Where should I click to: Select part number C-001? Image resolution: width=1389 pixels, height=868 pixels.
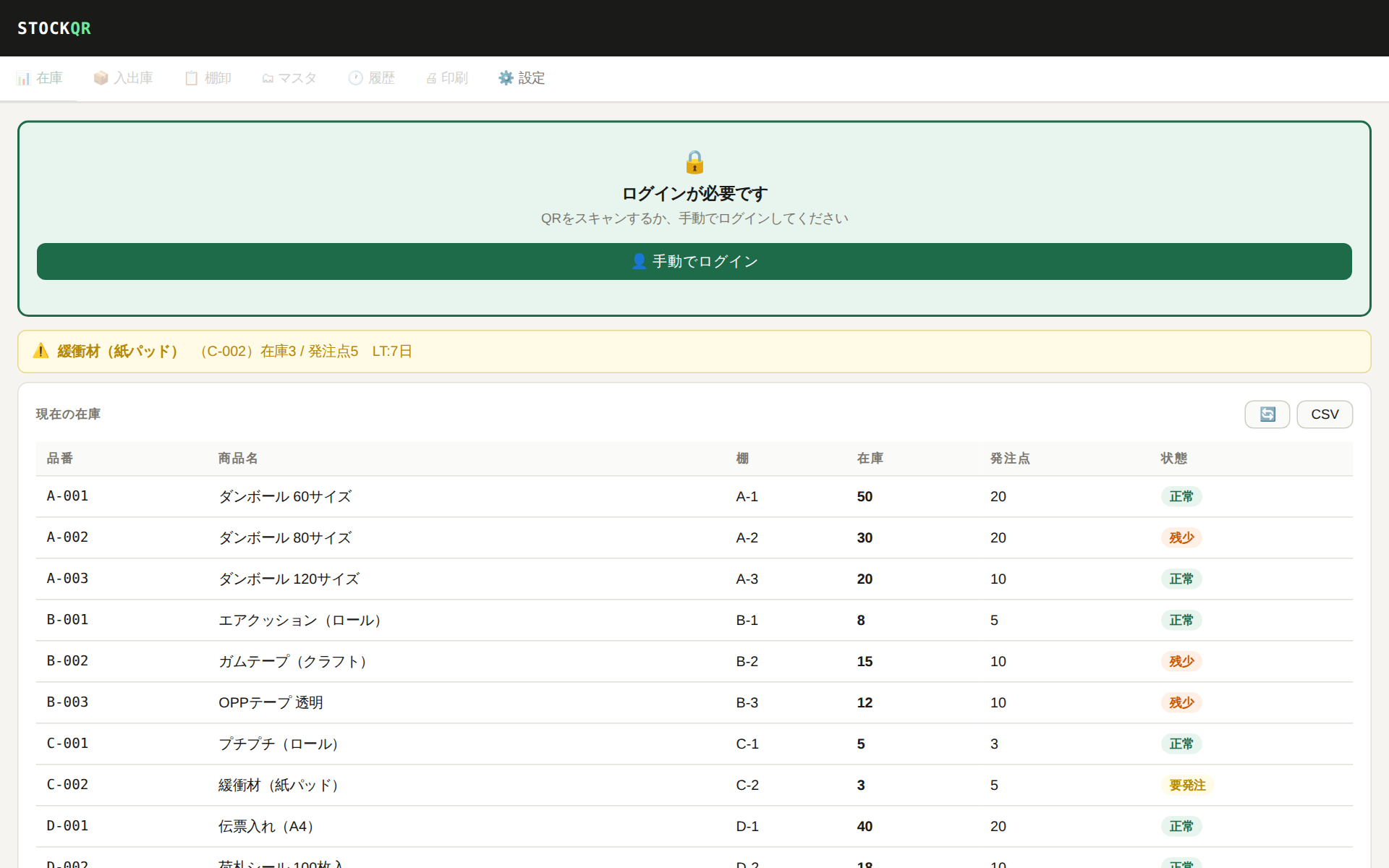[x=67, y=744]
